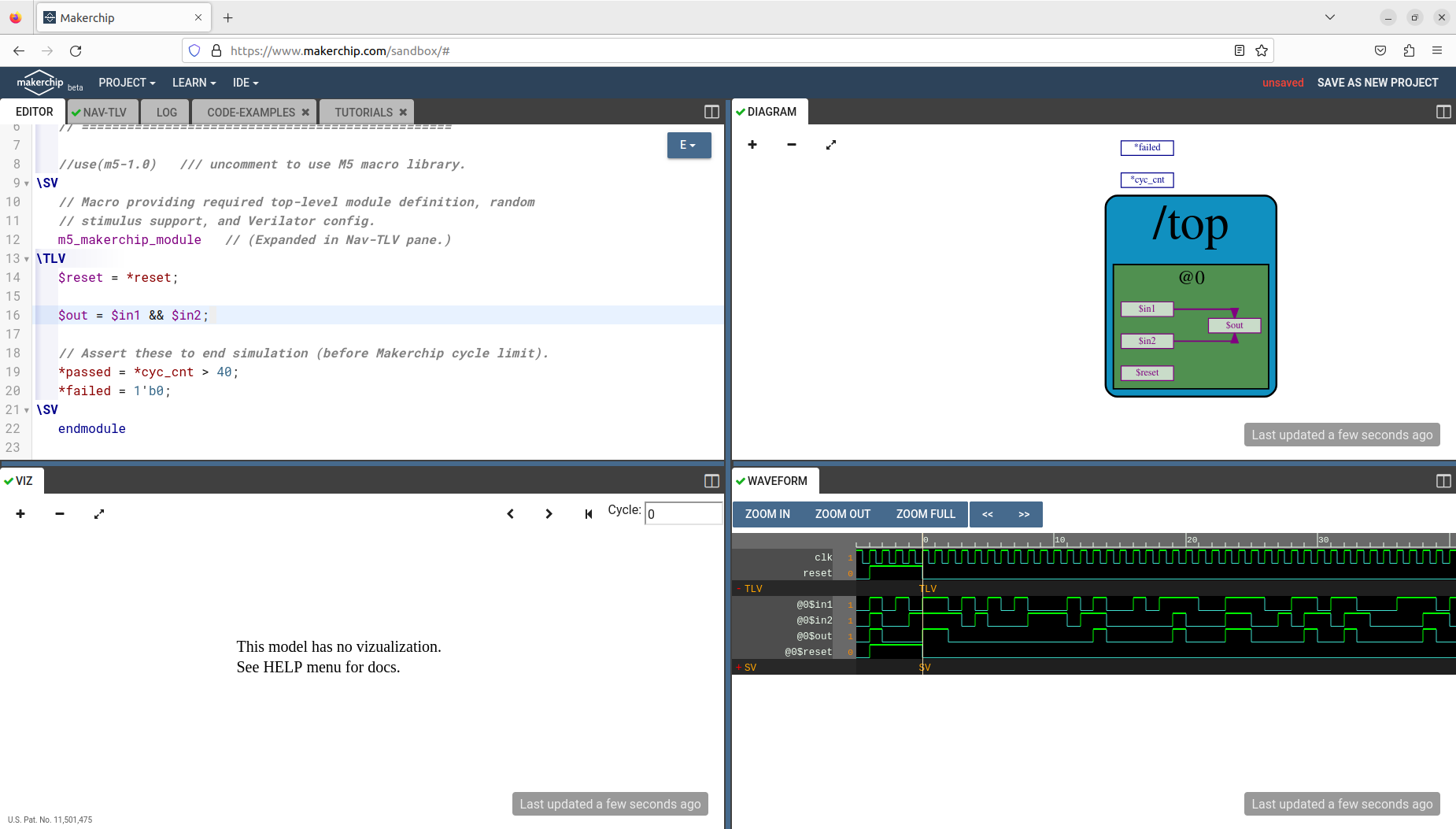The width and height of the screenshot is (1456, 829).
Task: Expand the diagram pane to fullscreen
Action: tap(830, 145)
